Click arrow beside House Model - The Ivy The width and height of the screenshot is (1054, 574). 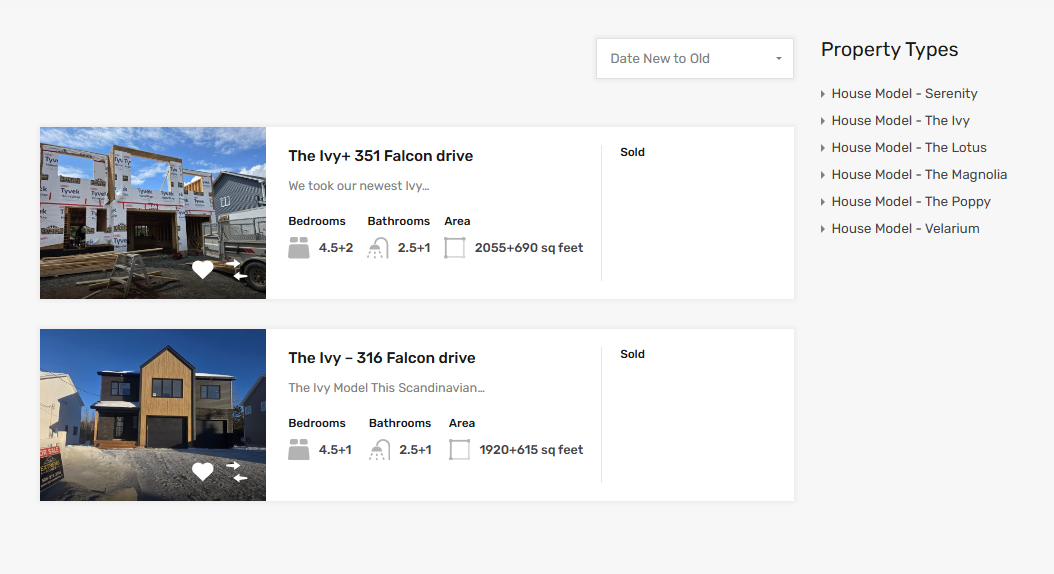pos(823,121)
